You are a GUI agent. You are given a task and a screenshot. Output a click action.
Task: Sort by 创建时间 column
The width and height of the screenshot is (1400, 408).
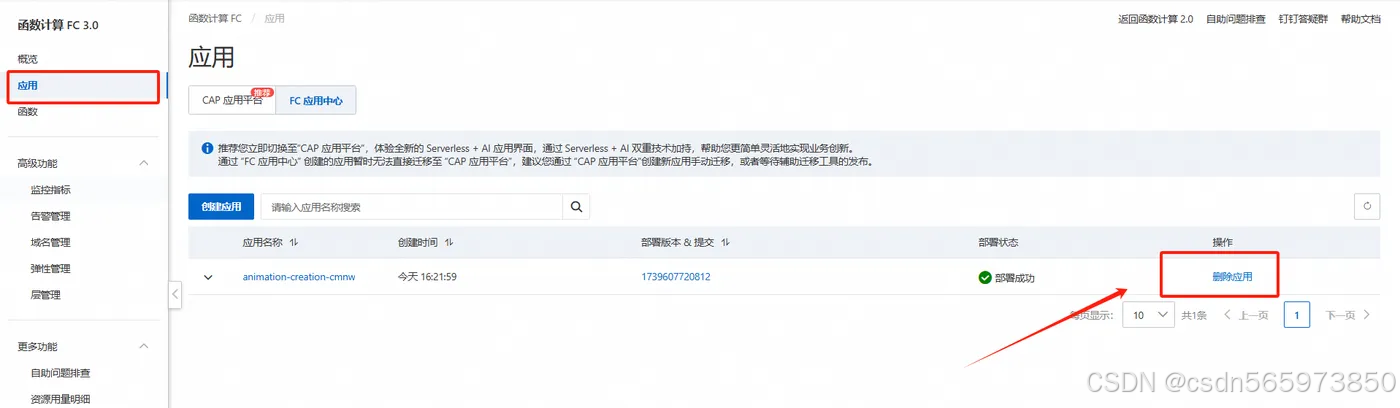coord(449,243)
